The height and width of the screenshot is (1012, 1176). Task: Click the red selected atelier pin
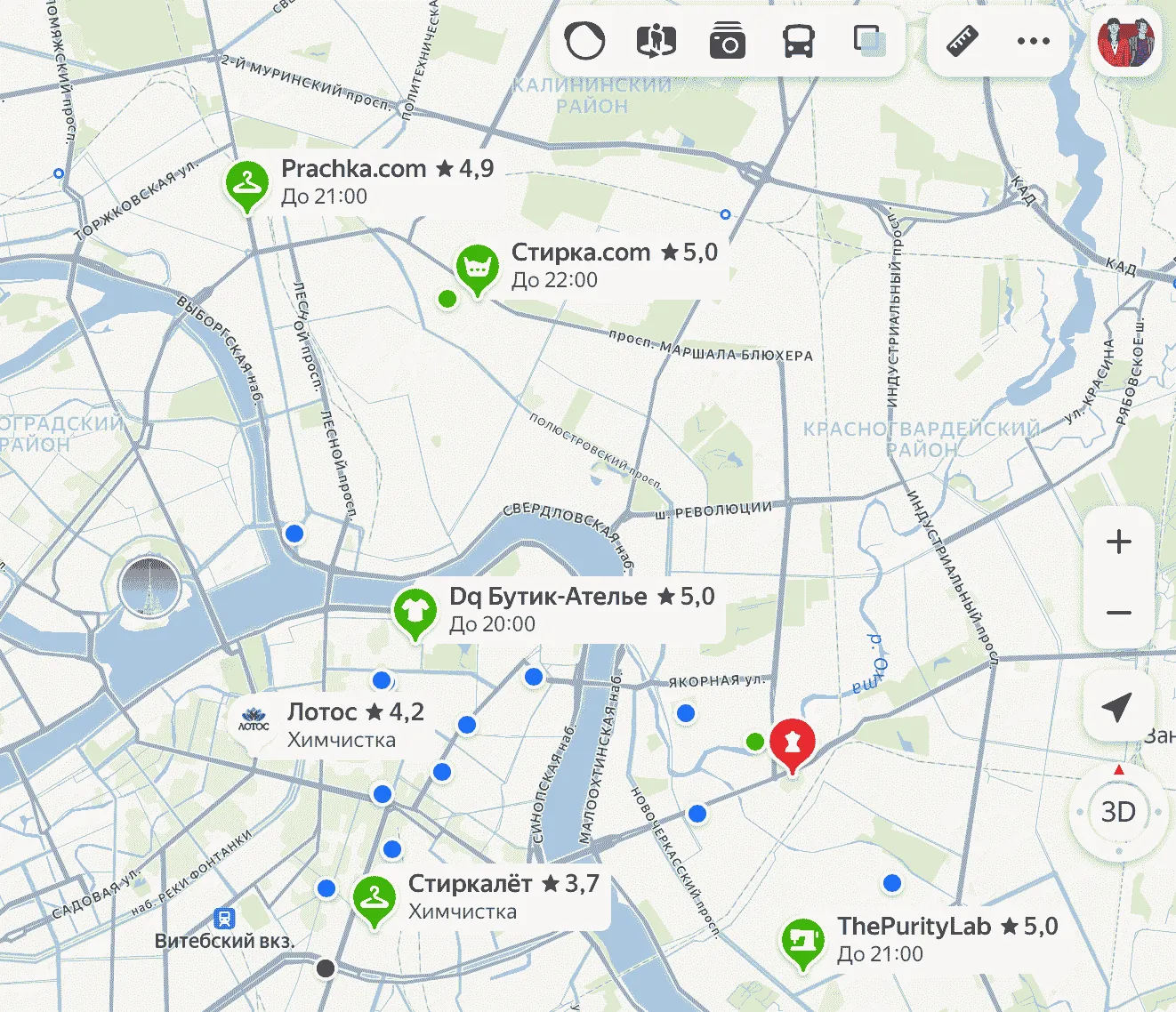click(x=791, y=743)
